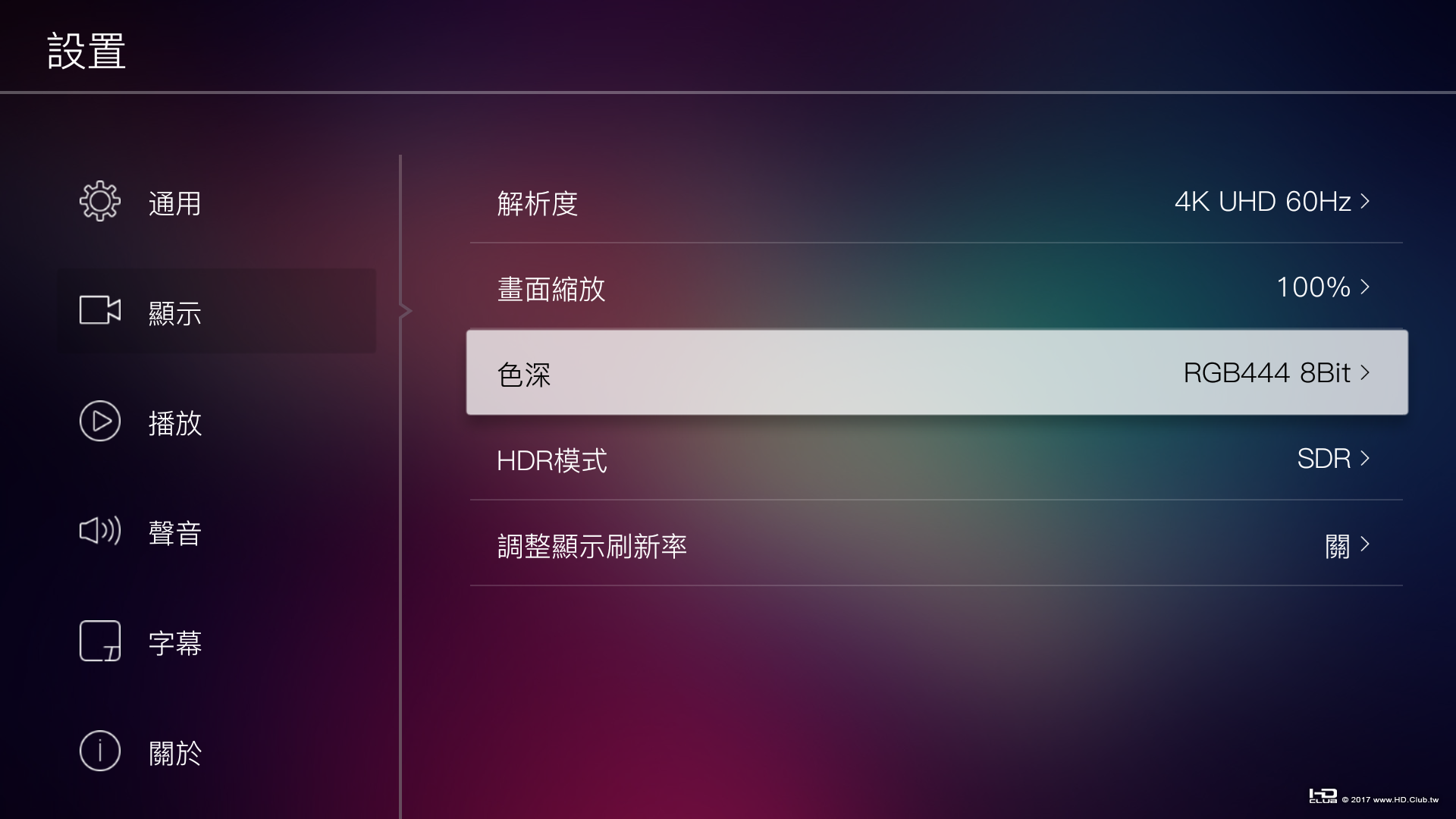Choose the HDR模式 setting row label

552,460
